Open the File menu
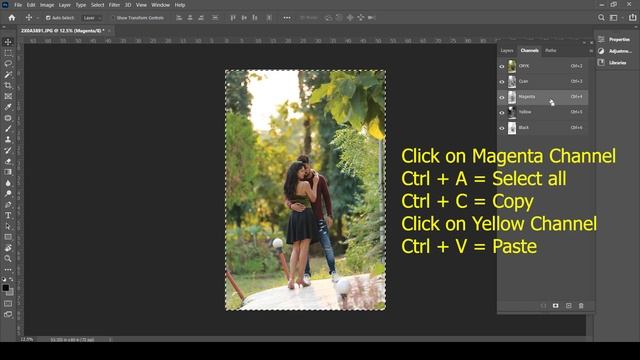The height and width of the screenshot is (360, 640). [x=18, y=5]
